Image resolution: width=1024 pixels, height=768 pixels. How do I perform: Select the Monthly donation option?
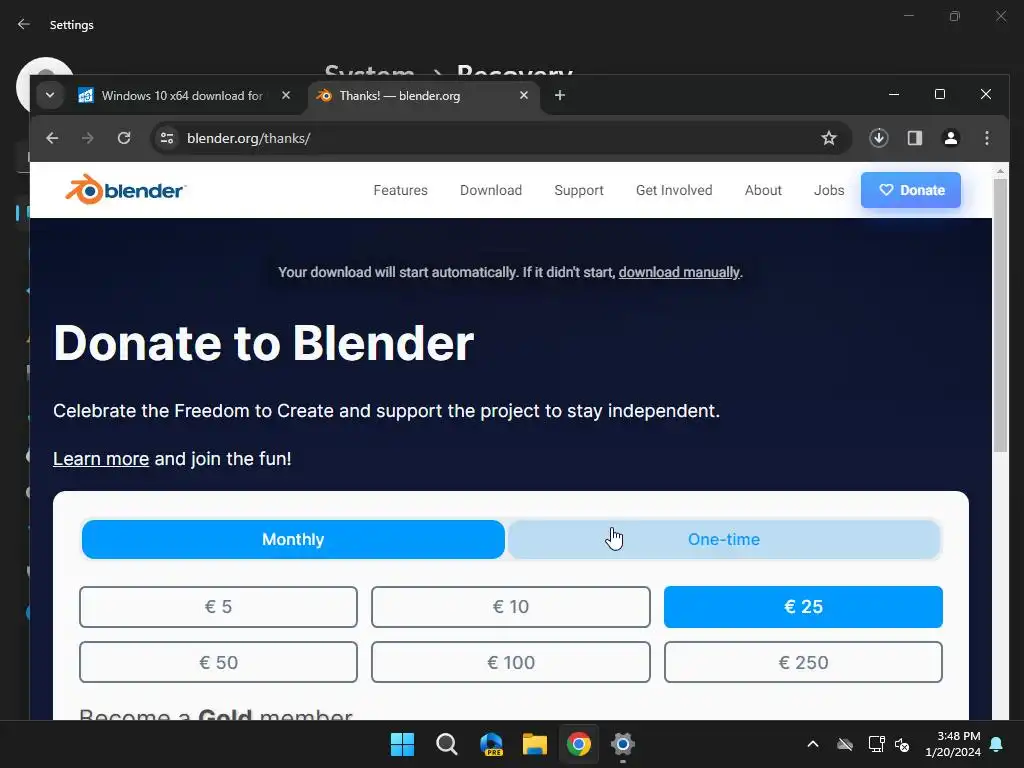point(293,539)
